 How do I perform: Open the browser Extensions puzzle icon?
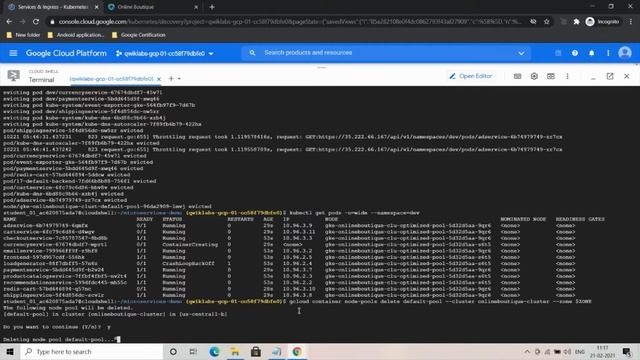click(x=576, y=22)
